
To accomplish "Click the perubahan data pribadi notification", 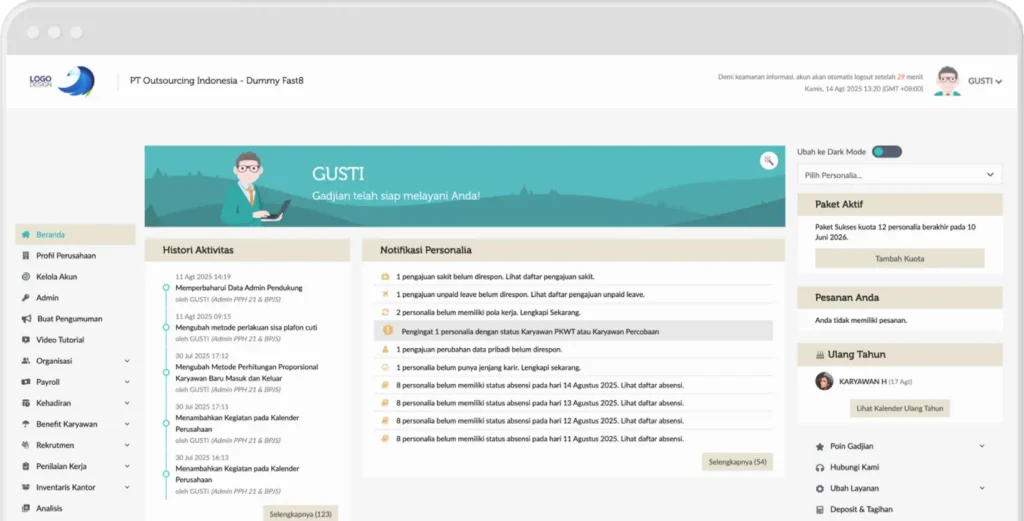I will 479,349.
